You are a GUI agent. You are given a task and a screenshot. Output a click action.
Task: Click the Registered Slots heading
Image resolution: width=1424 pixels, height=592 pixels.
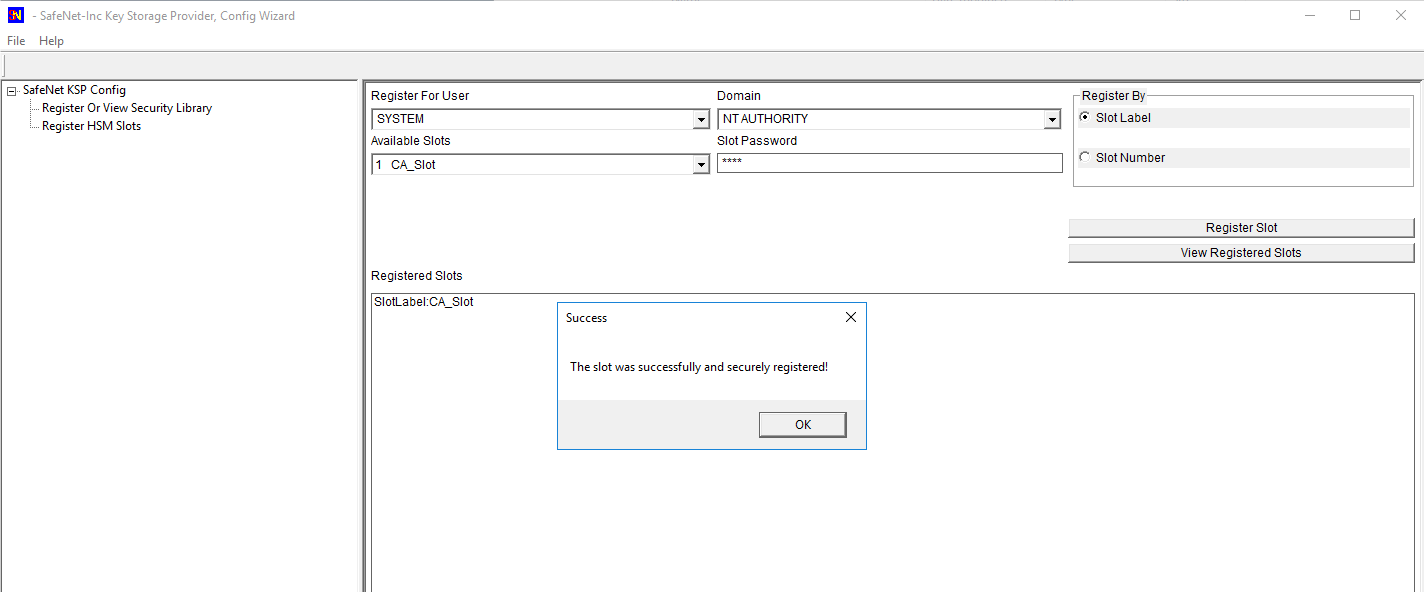coord(417,276)
